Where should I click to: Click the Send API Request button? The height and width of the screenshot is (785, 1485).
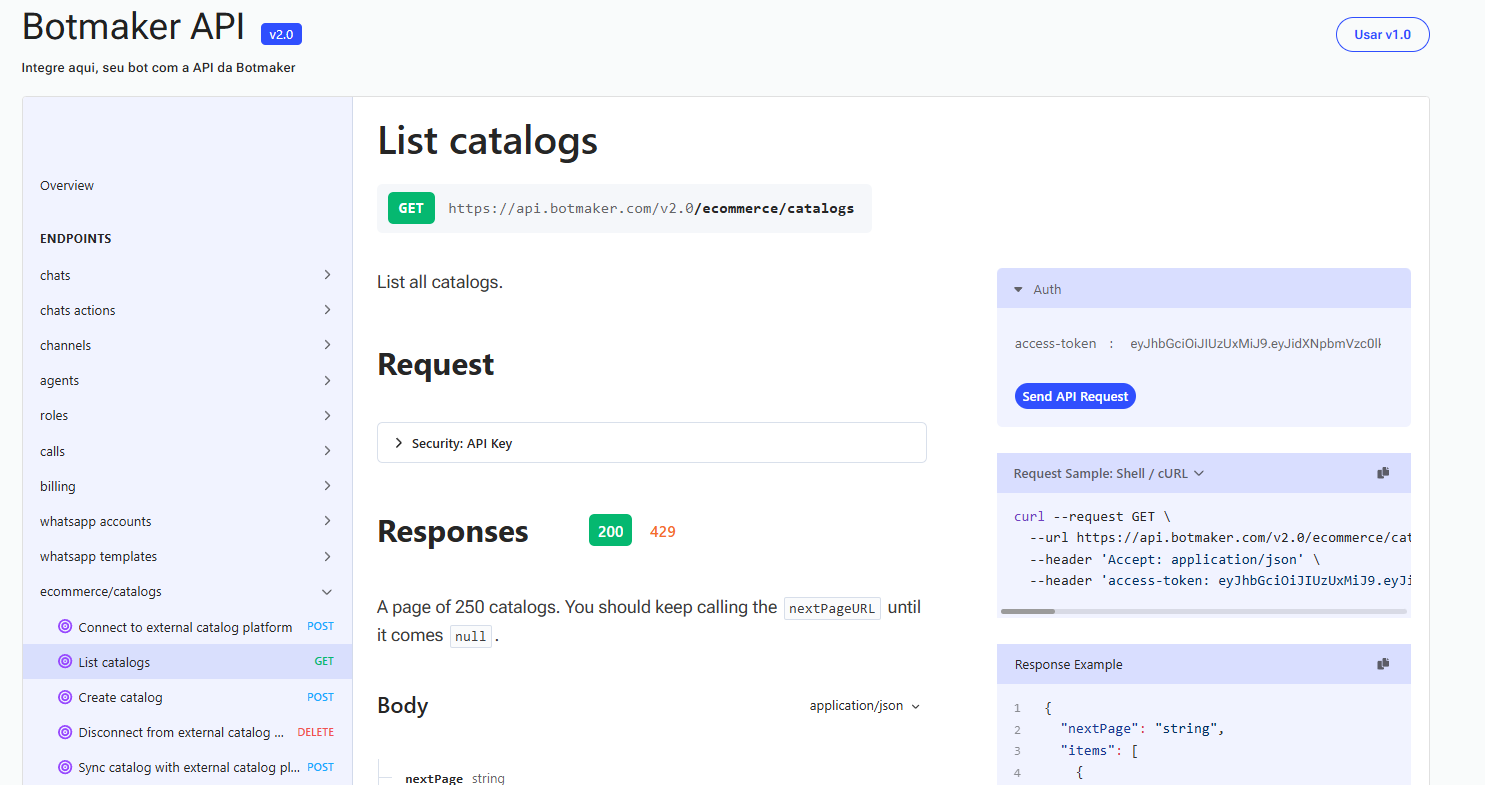point(1075,396)
